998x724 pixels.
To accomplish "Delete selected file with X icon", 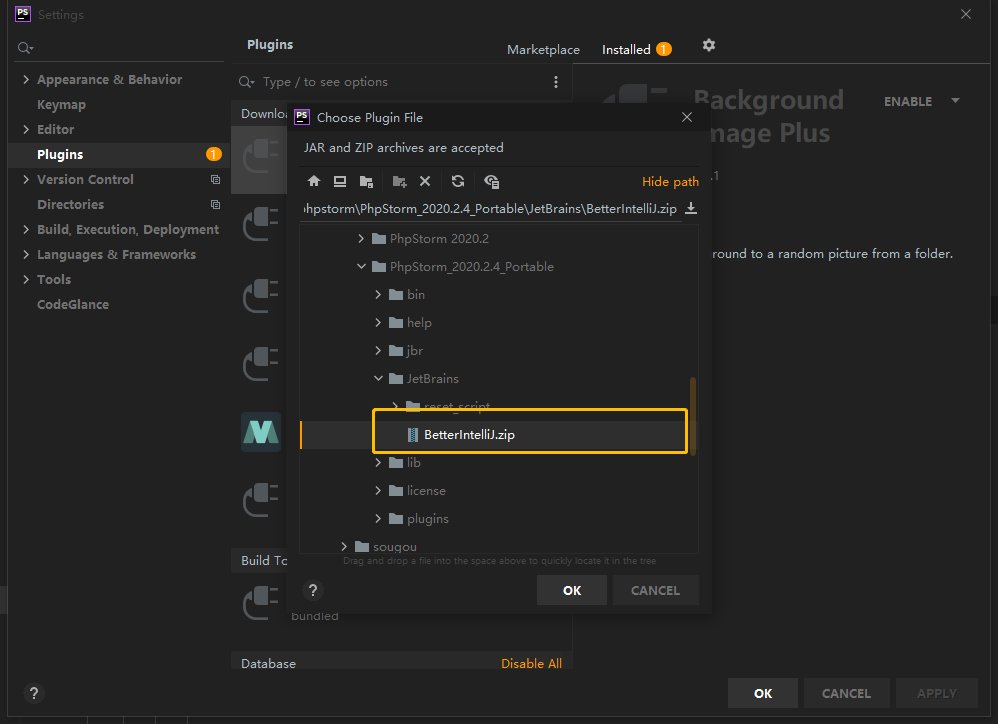I will click(x=425, y=181).
